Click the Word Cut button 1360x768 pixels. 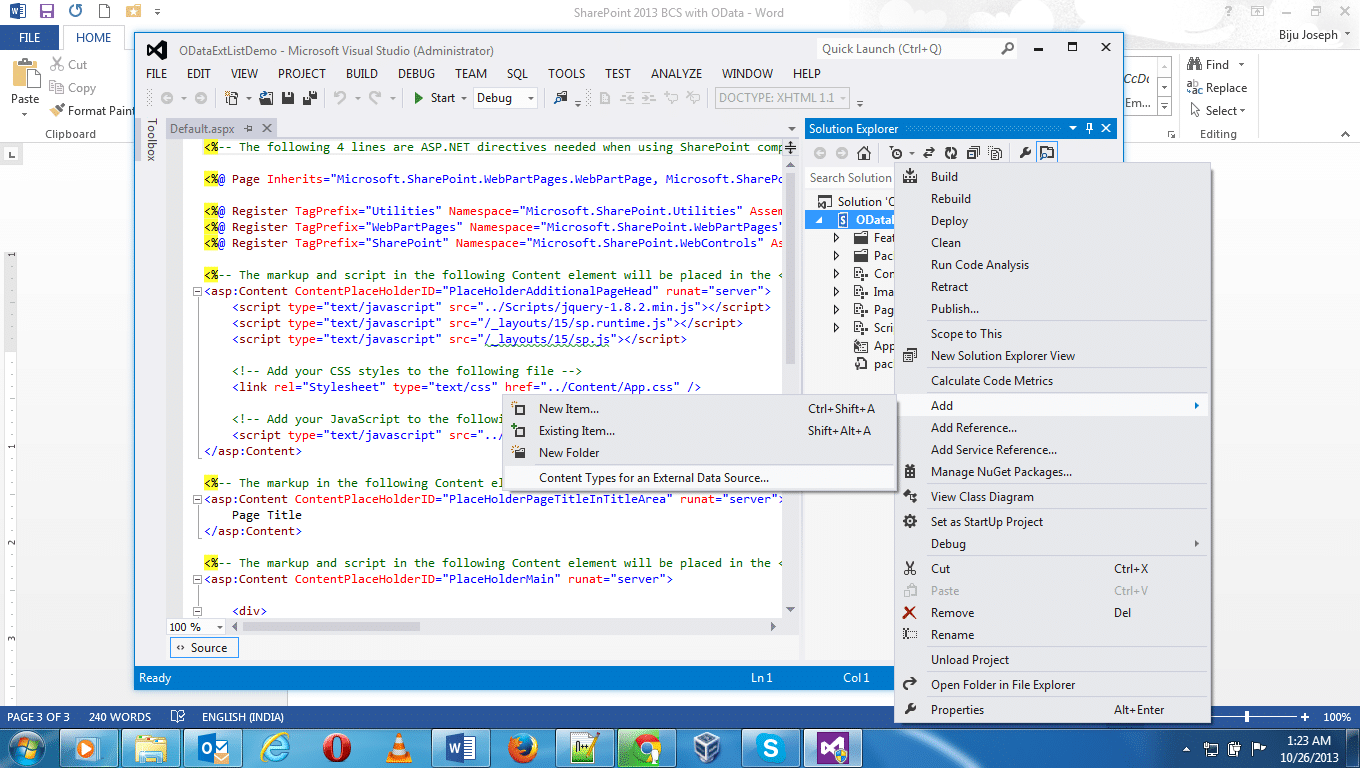(x=68, y=64)
